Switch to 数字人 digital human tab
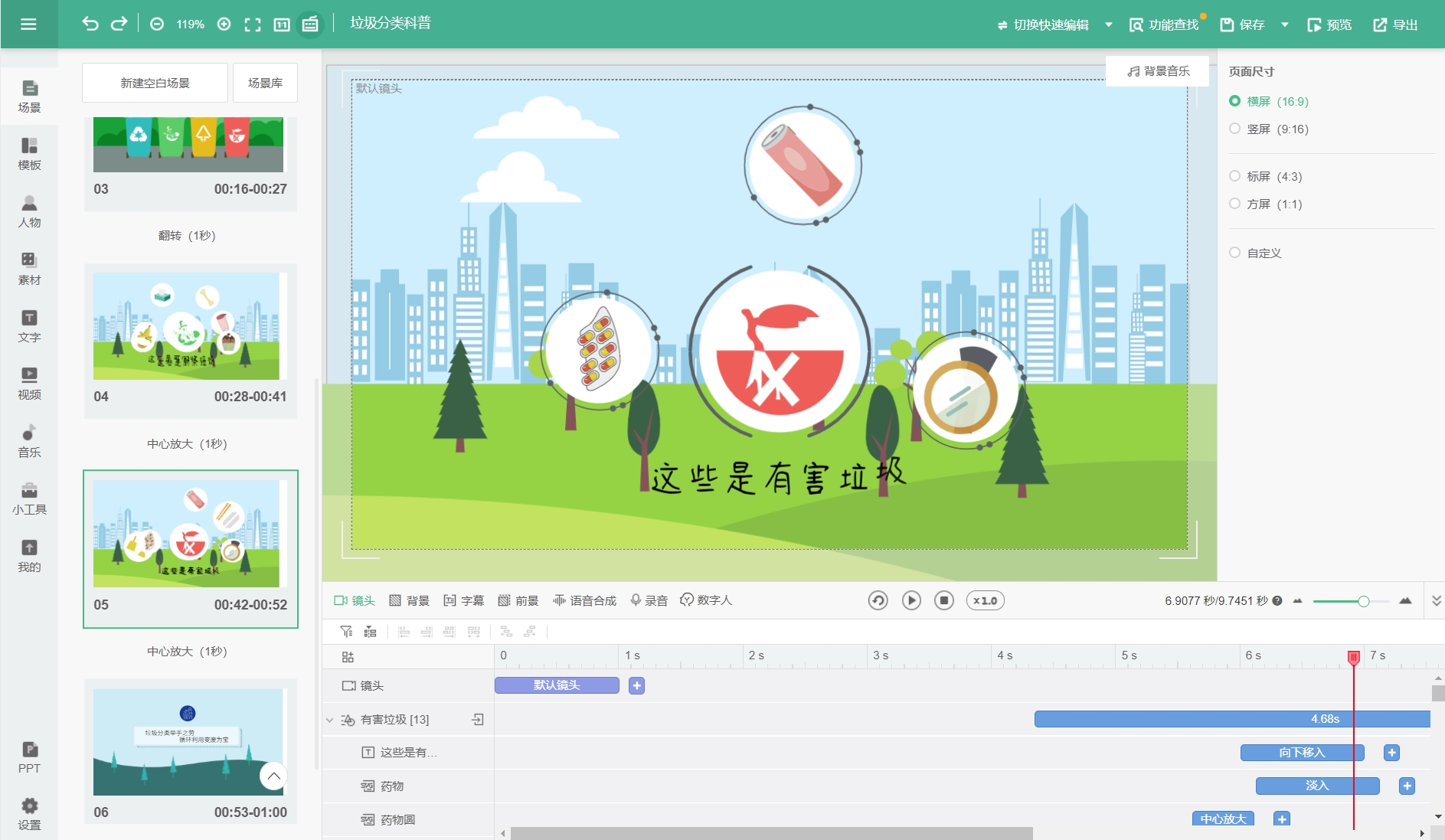1445x840 pixels. [x=706, y=600]
